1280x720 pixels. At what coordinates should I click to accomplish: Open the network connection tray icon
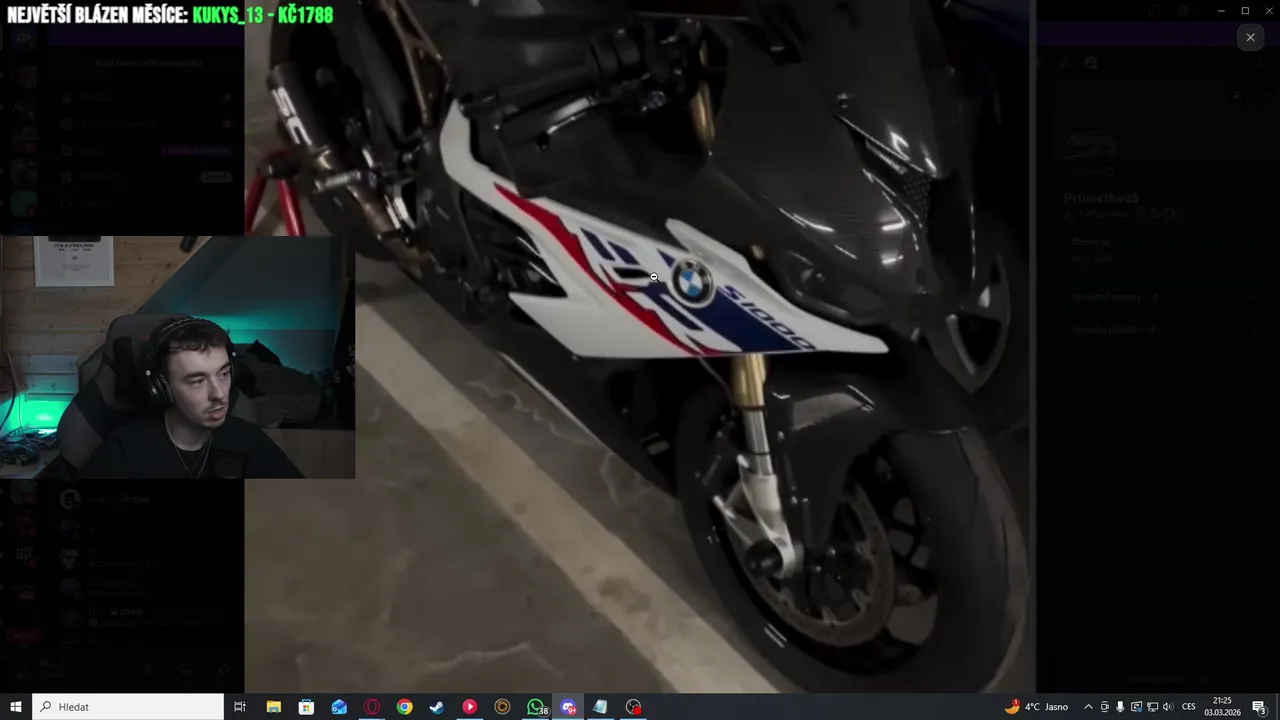[x=1152, y=707]
